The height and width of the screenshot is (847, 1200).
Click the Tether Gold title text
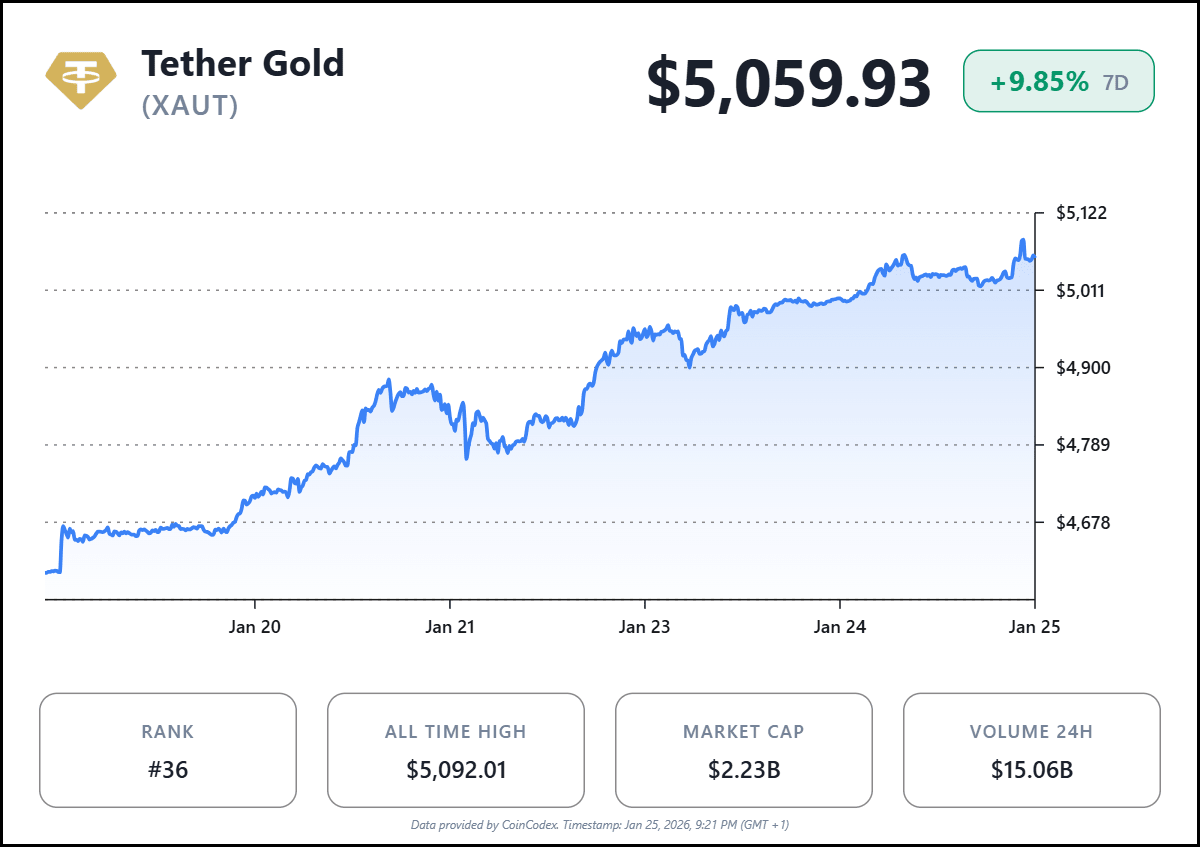tap(242, 64)
